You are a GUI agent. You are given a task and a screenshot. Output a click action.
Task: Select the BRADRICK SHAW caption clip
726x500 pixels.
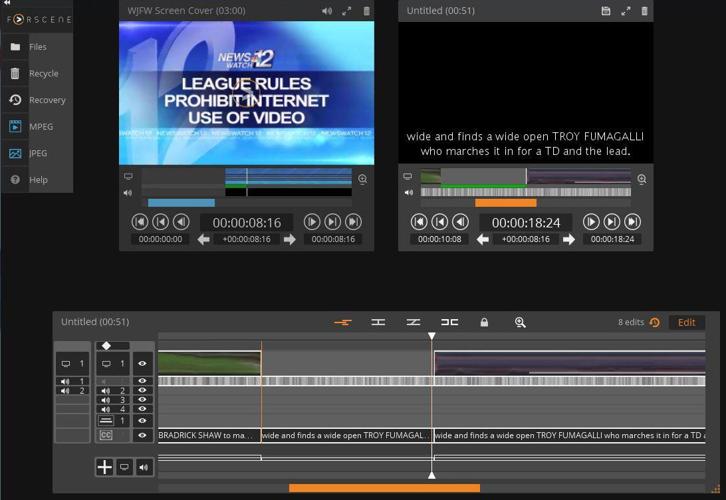209,435
